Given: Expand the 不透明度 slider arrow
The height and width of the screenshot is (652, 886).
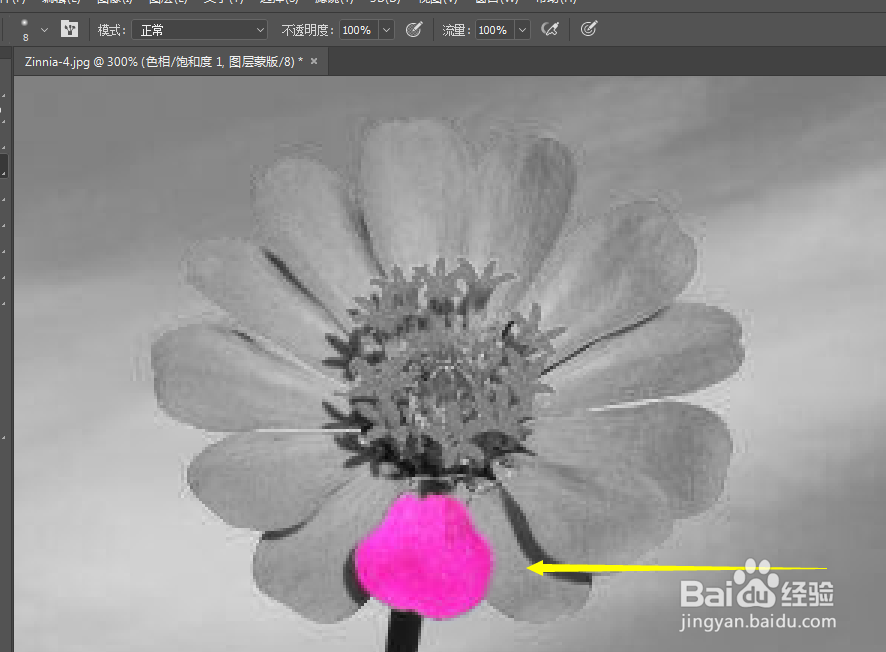Looking at the screenshot, I should point(386,30).
